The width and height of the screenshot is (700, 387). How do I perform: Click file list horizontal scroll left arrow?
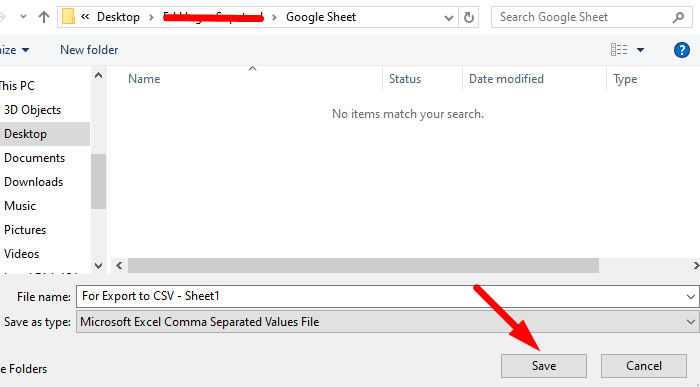(119, 266)
